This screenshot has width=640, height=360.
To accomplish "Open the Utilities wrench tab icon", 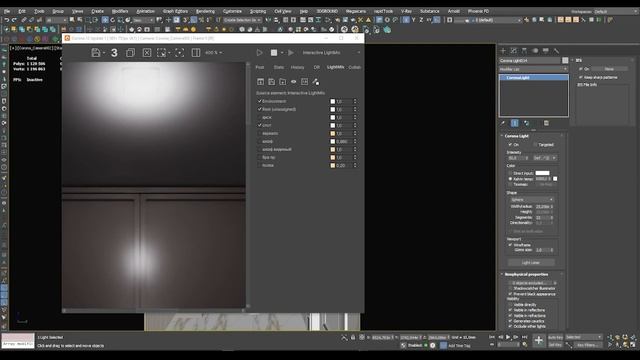I will pos(556,51).
